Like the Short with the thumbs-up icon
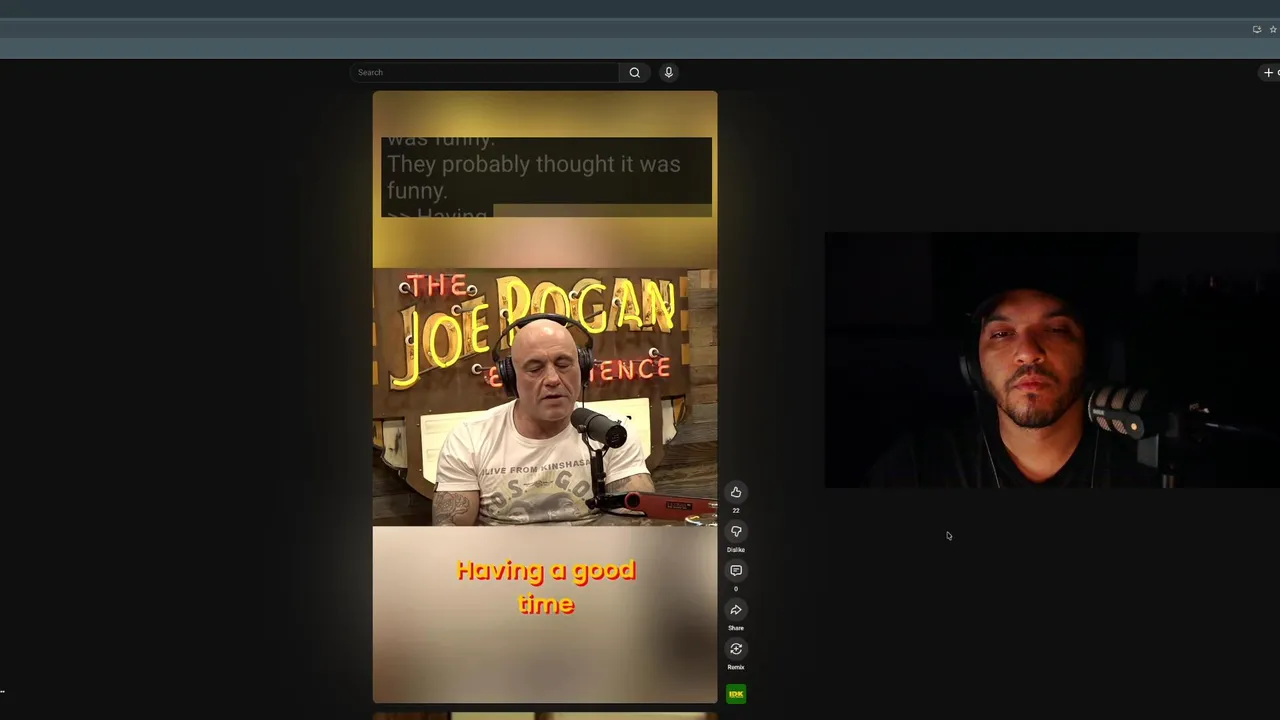1280x720 pixels. [736, 492]
